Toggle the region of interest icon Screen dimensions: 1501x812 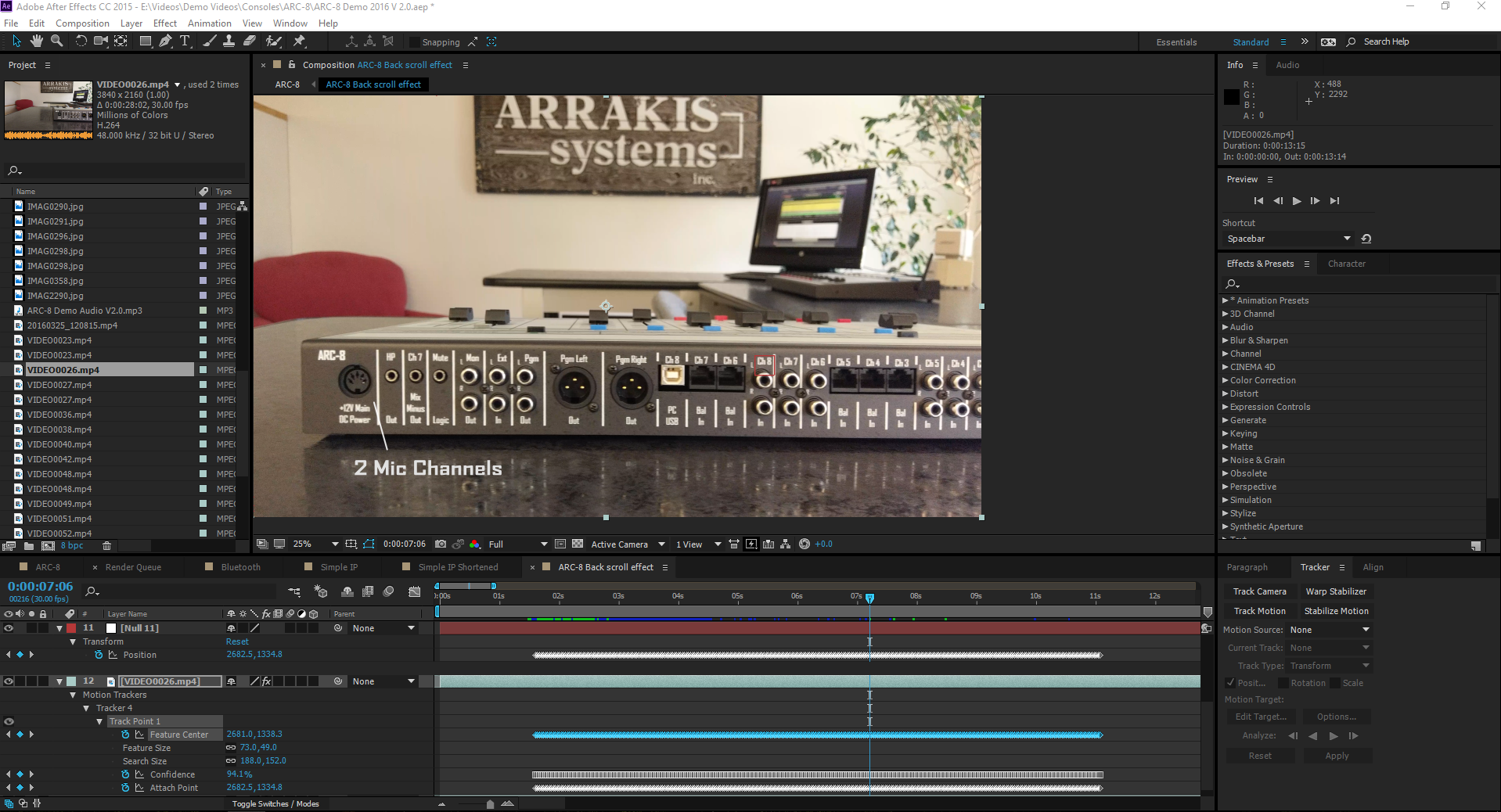560,544
